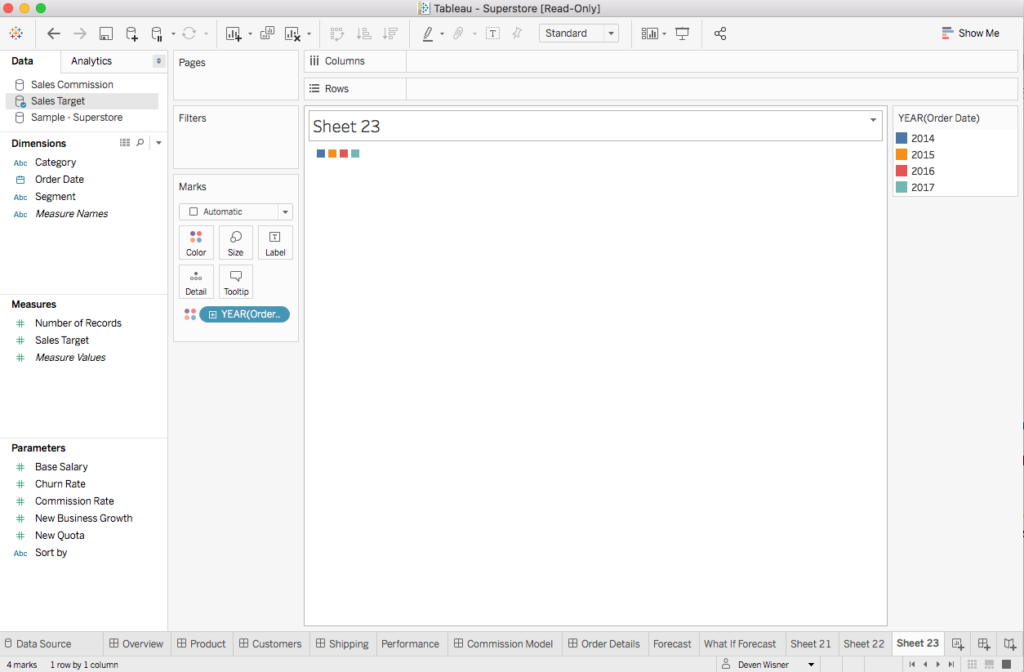
Task: Open the Size marks card
Action: (x=236, y=243)
